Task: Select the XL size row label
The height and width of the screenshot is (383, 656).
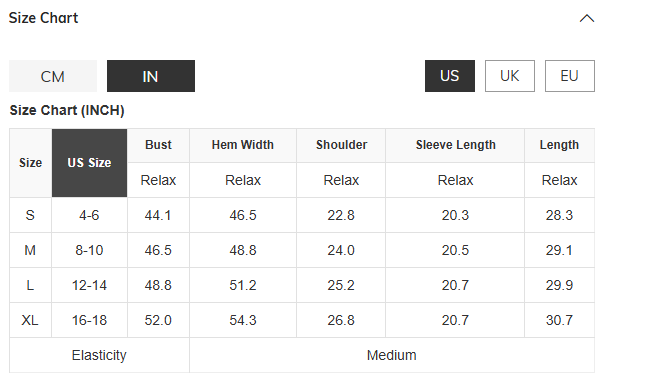Action: [x=30, y=321]
